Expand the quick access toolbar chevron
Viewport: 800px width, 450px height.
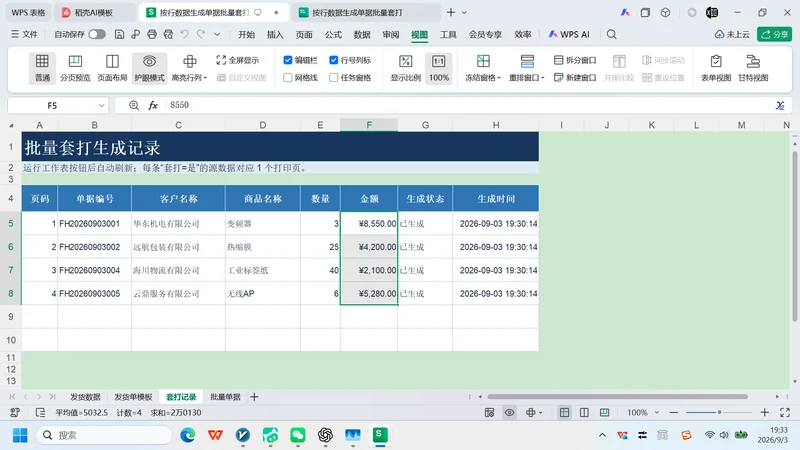(217, 34)
